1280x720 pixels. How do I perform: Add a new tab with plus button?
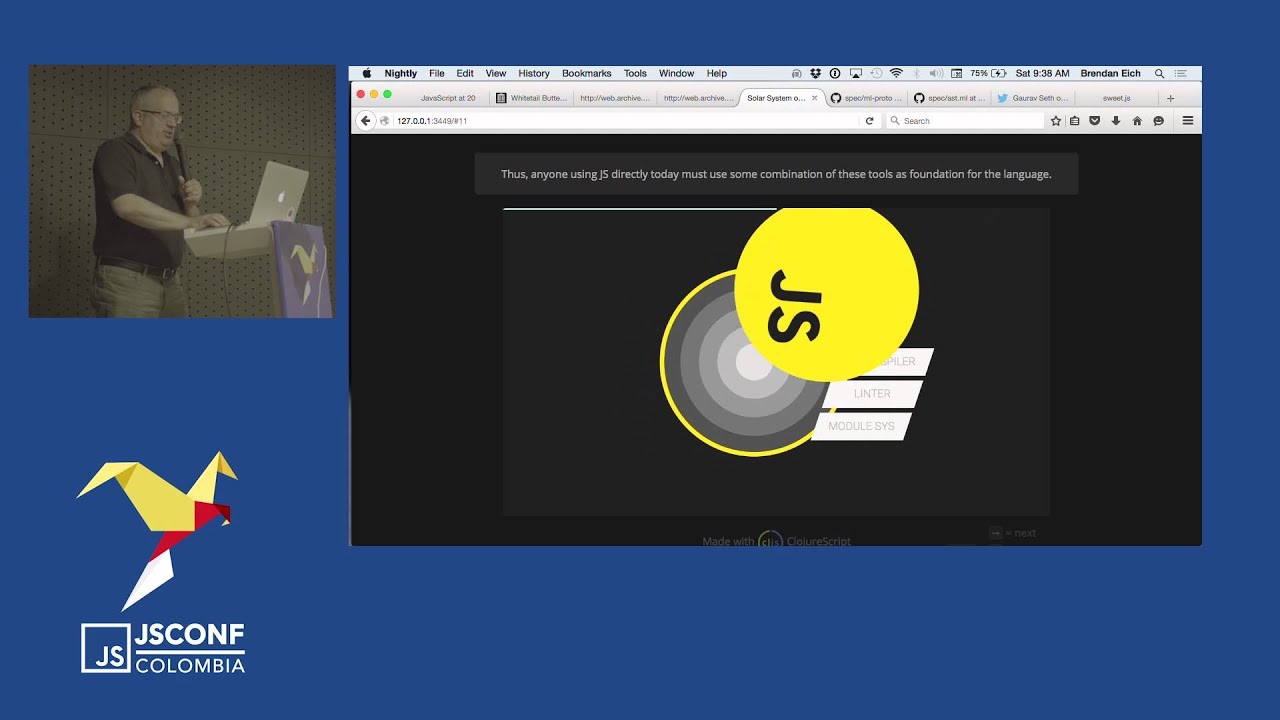(1171, 98)
